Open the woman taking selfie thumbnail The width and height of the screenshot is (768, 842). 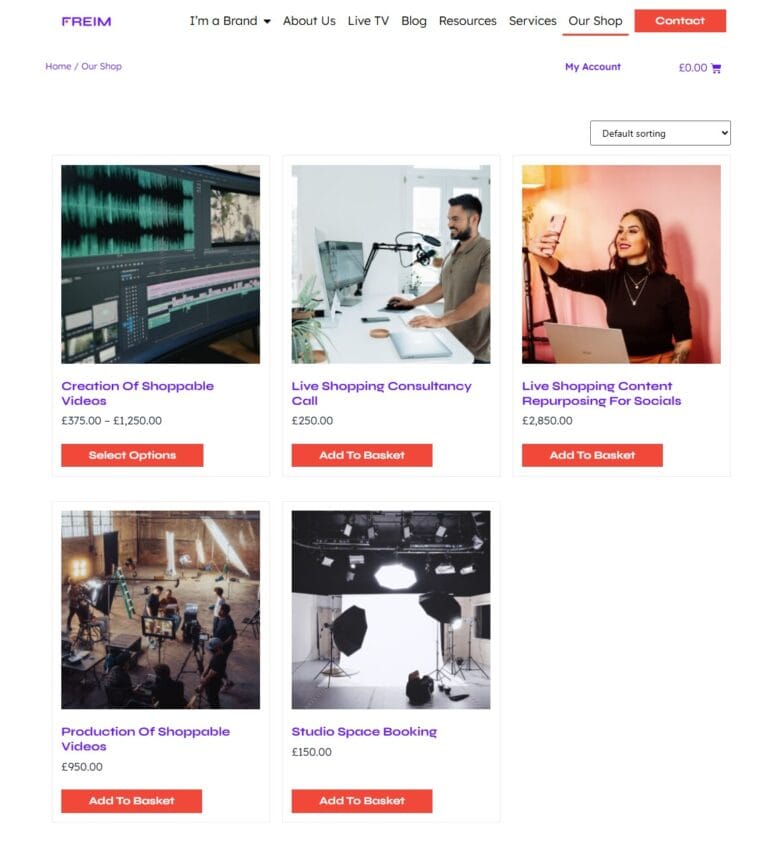point(621,264)
